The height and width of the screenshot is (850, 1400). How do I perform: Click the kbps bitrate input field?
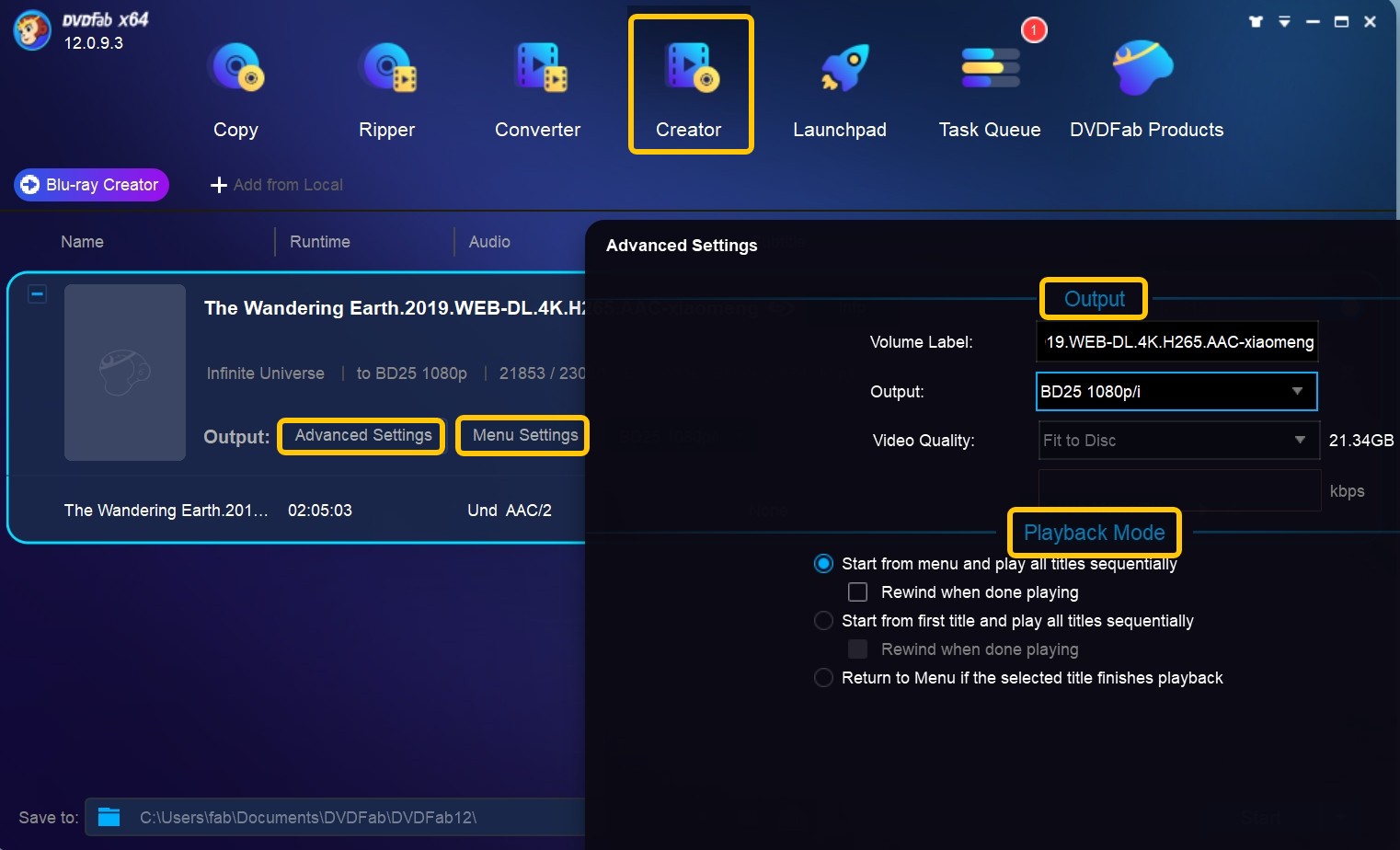coord(1179,490)
